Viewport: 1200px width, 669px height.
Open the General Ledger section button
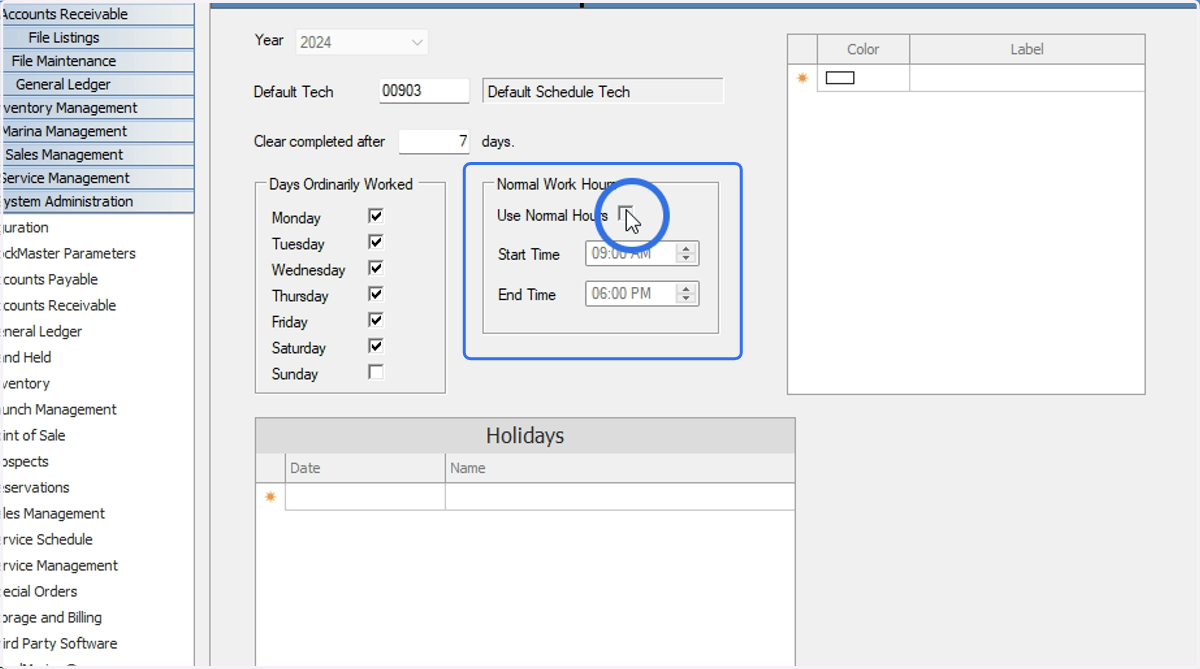coord(96,84)
